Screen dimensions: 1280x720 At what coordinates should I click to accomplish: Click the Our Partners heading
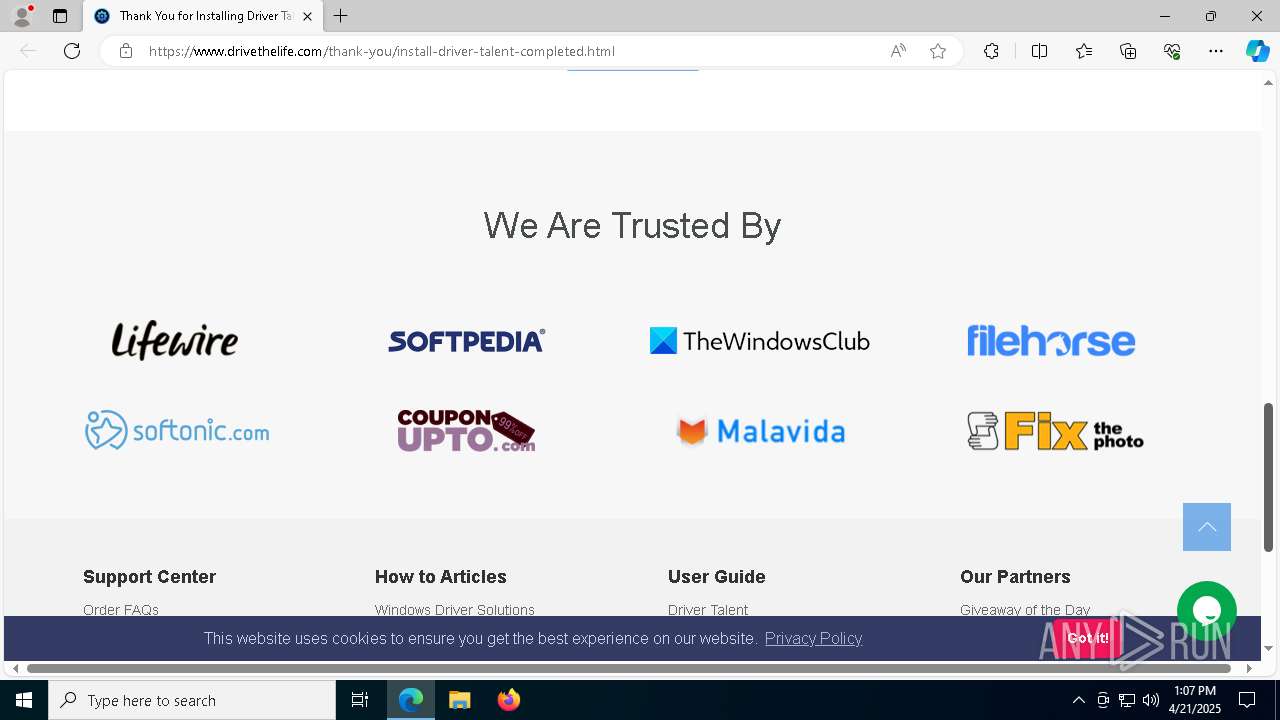pyautogui.click(x=1015, y=577)
